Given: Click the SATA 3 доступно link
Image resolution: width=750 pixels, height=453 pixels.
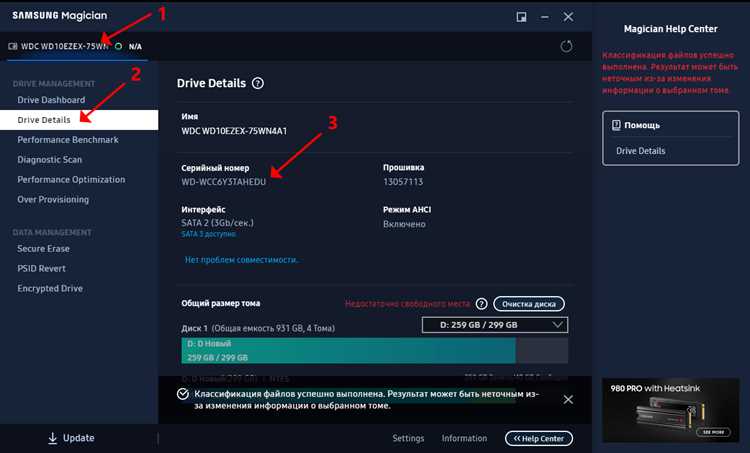Looking at the screenshot, I should (209, 234).
